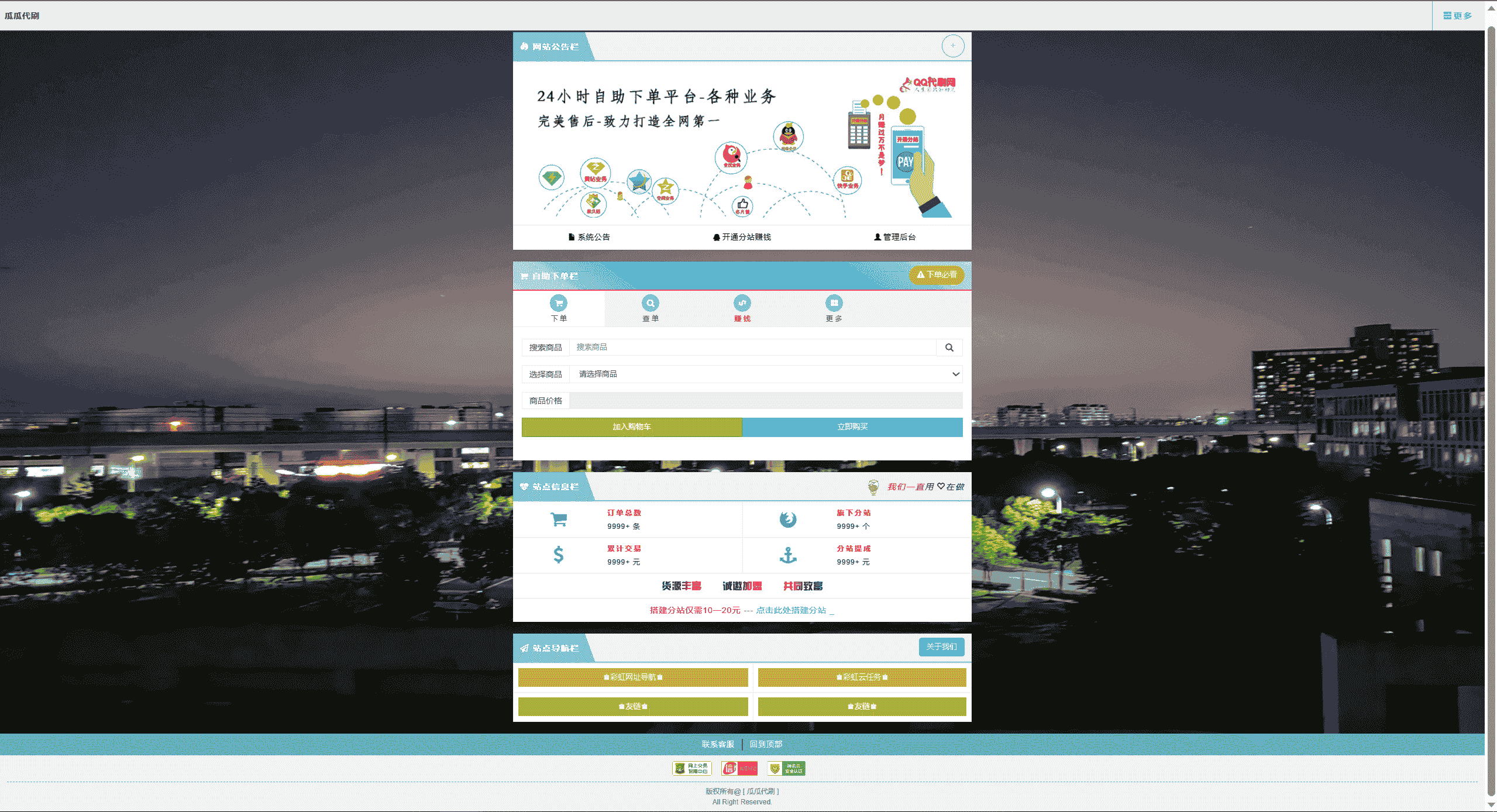Viewport: 1497px width, 812px height.
Task: Click the green security certification badge
Action: coord(786,768)
